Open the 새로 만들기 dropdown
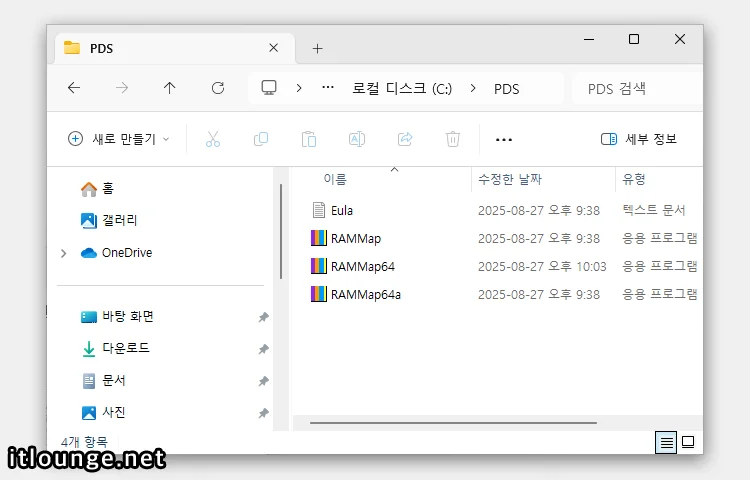The width and height of the screenshot is (750, 480). (119, 139)
